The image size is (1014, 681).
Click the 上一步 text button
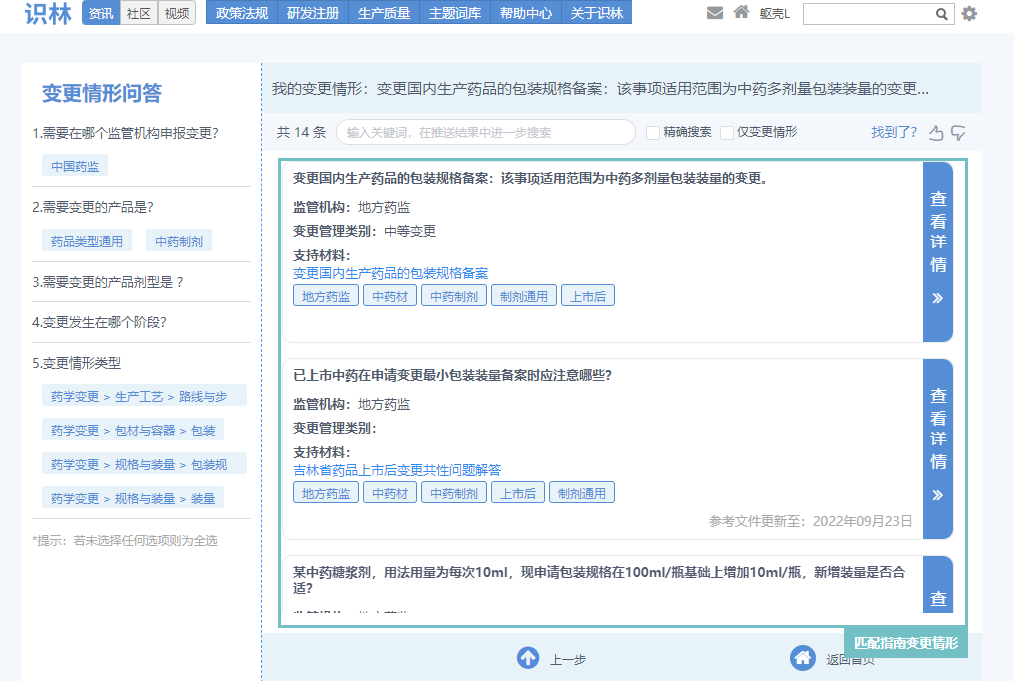click(x=568, y=660)
